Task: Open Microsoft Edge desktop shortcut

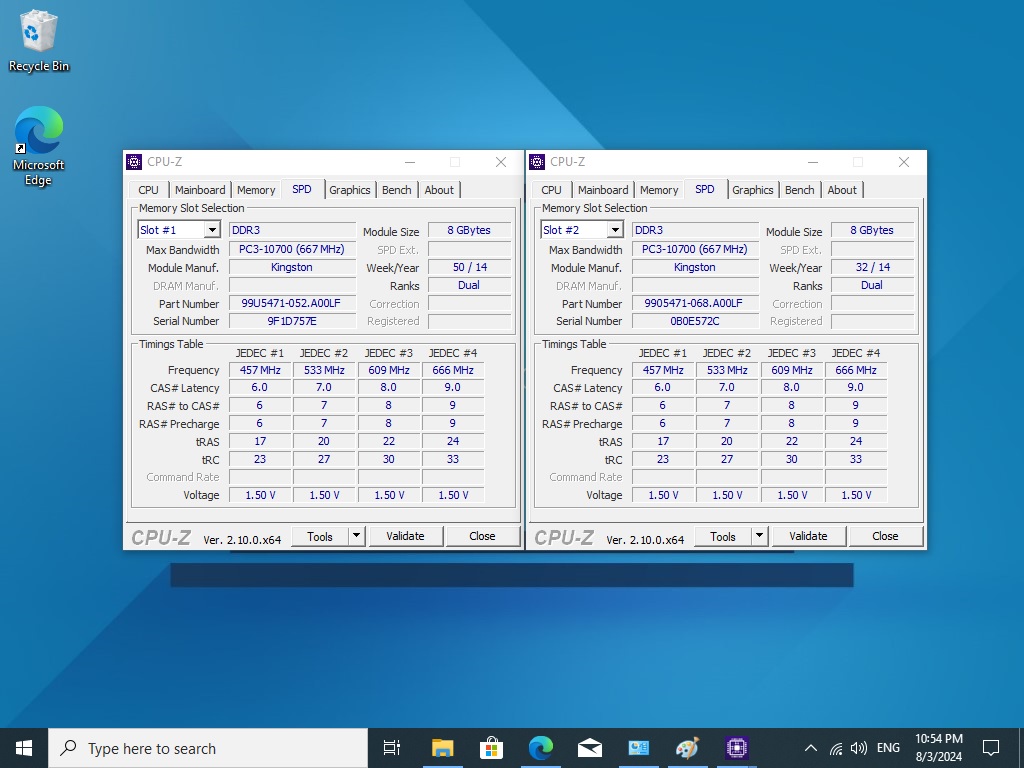Action: coord(38,146)
